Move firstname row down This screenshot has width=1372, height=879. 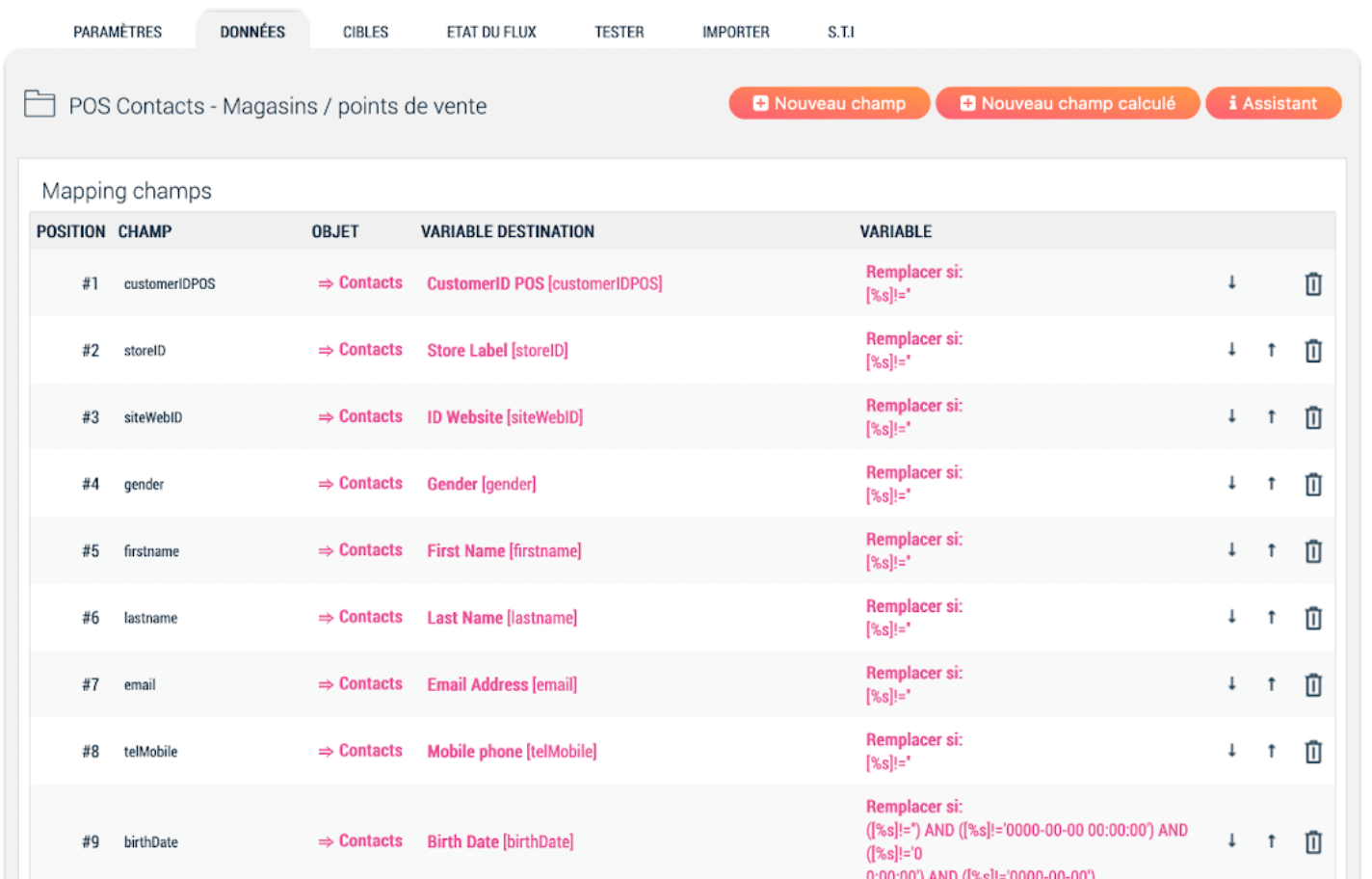[1231, 550]
